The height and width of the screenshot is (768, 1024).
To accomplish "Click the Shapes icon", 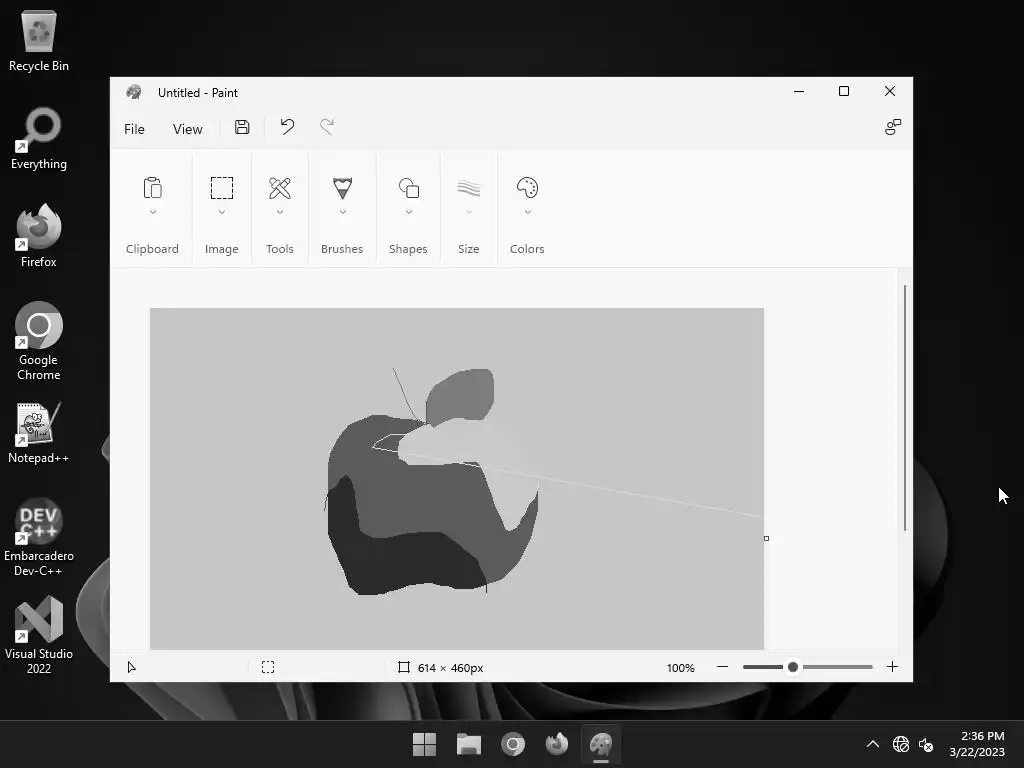I will pos(409,188).
